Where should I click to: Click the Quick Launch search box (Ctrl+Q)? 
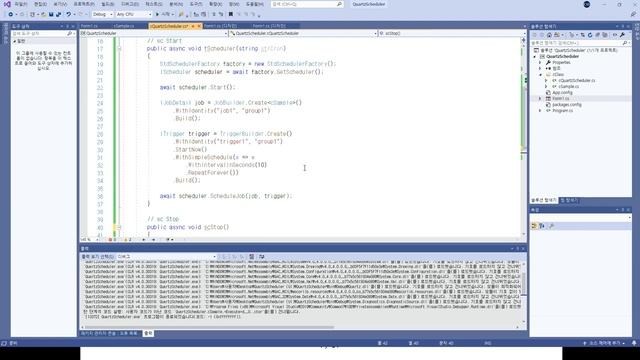(x=307, y=4)
